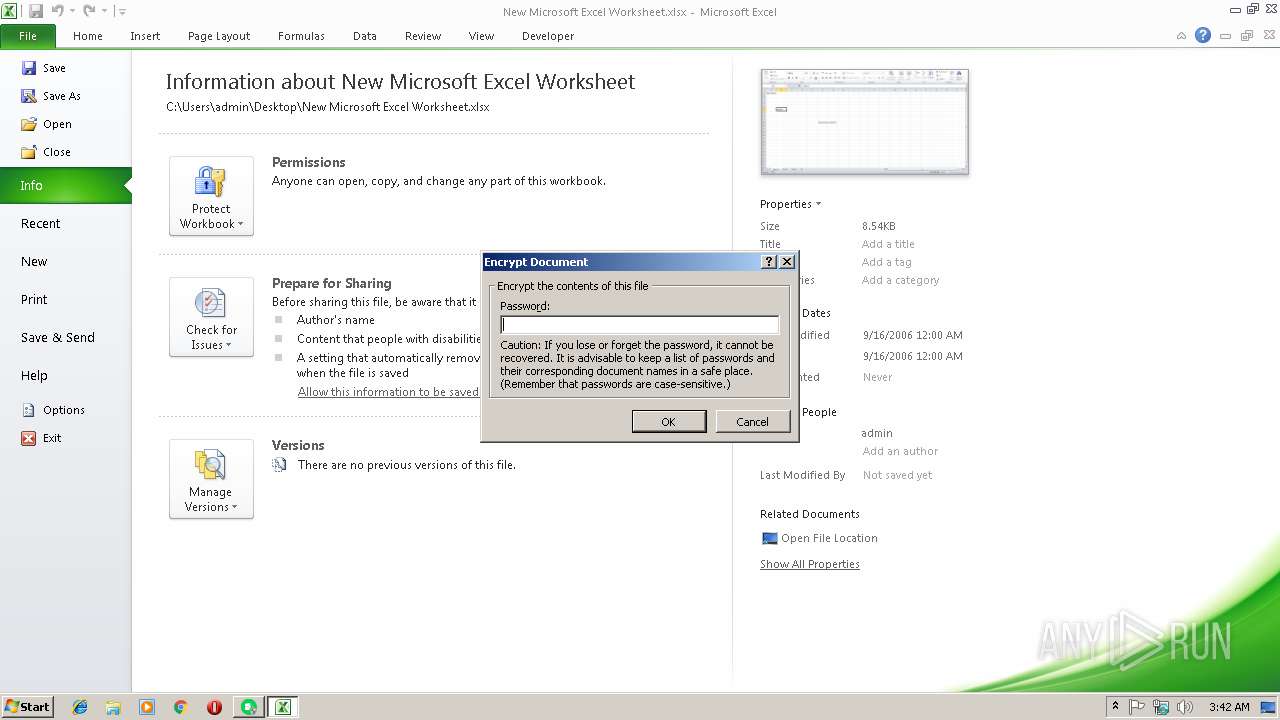Expand the Properties dropdown
Viewport: 1280px width, 720px height.
(x=790, y=204)
